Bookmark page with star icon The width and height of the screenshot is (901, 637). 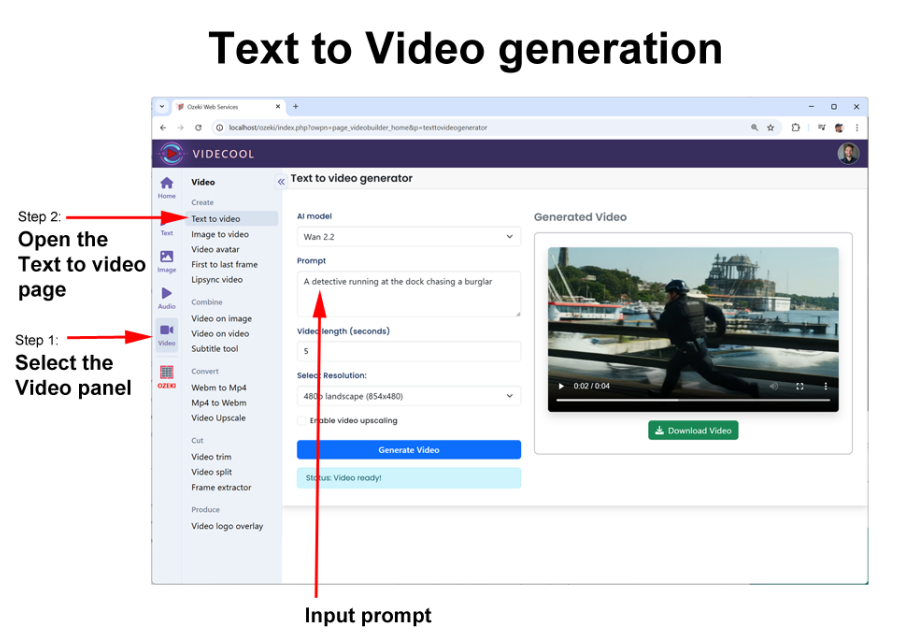(x=770, y=128)
